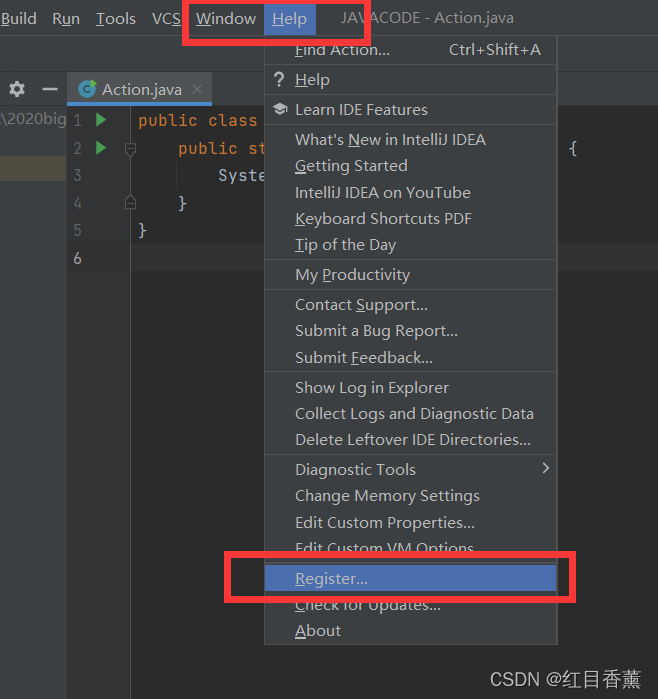Click the question mark icon beside Help

point(279,80)
